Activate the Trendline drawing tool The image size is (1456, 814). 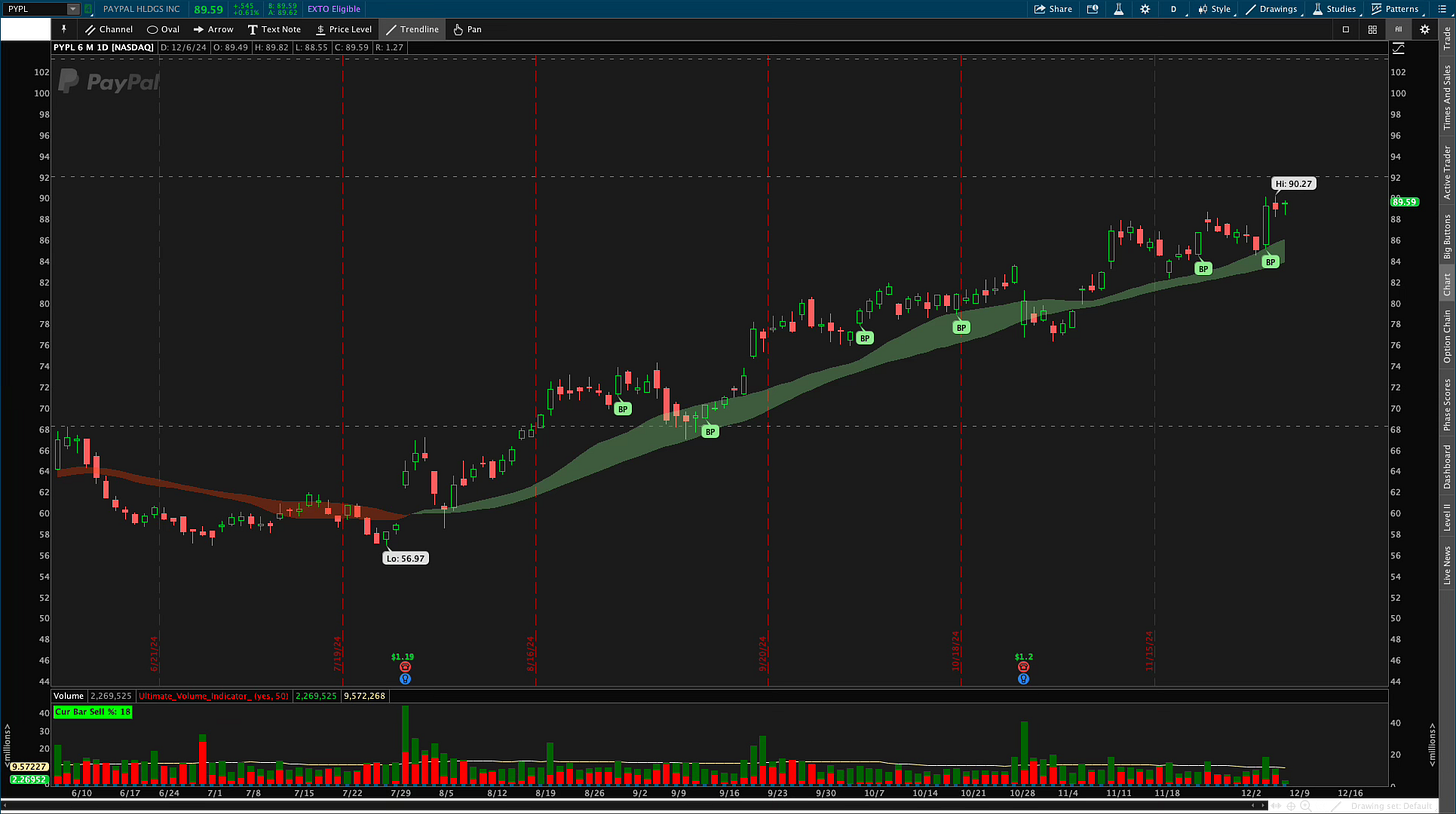412,29
